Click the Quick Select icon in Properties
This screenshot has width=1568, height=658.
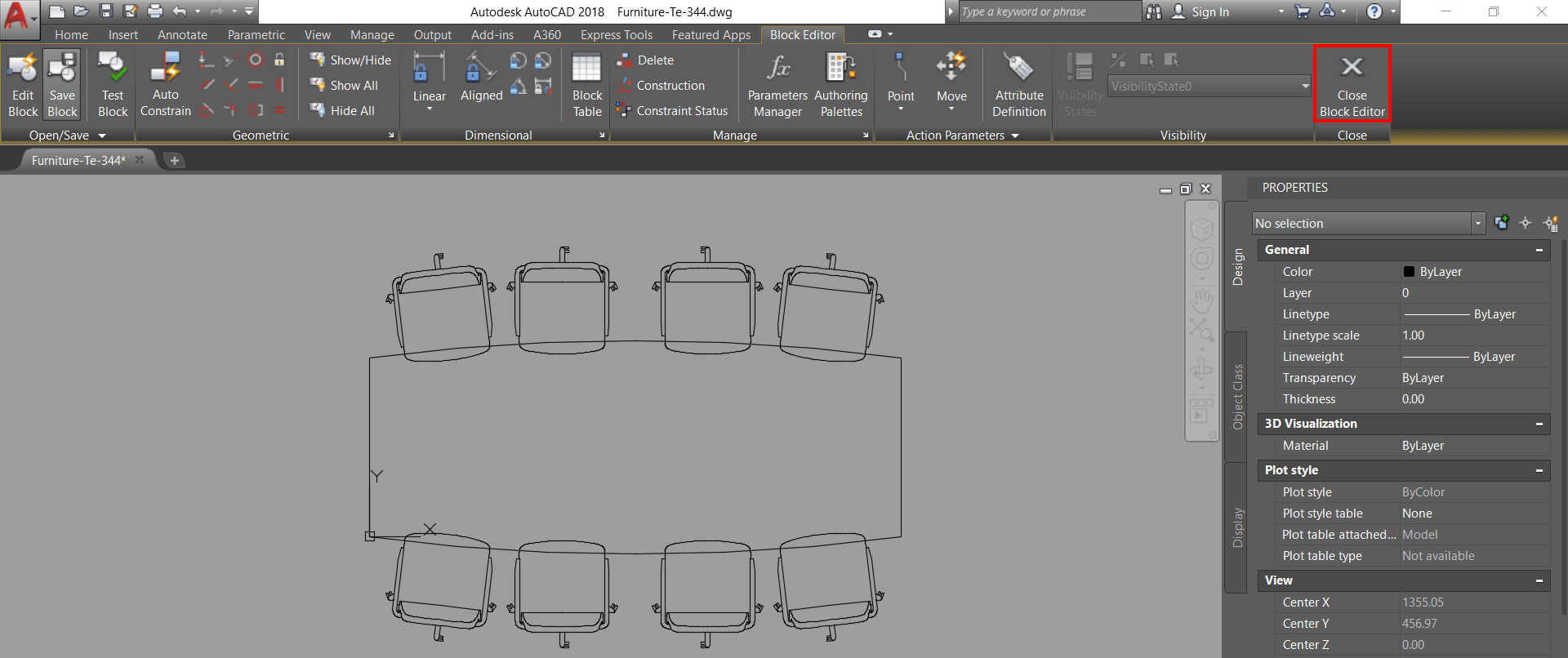click(x=1550, y=223)
